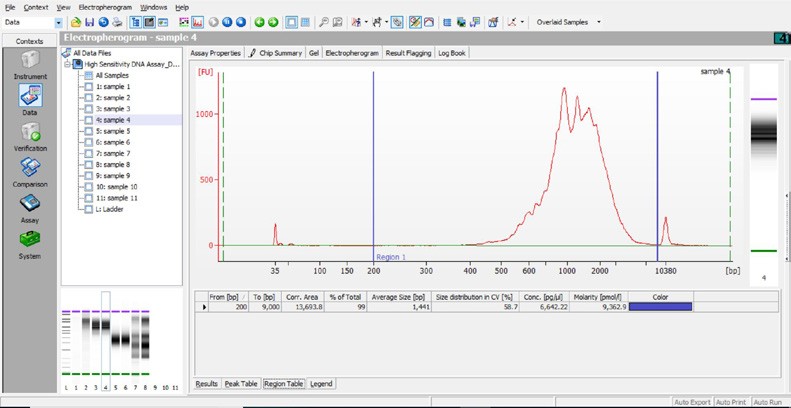Screen dimensions: 791x408
Task: Collapse the High Sensitivity DNA Assay node
Action: point(67,64)
